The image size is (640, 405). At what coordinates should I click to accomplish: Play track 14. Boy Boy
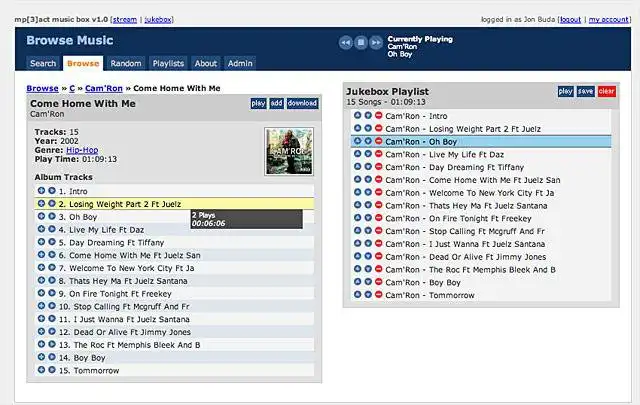pyautogui.click(x=52, y=357)
